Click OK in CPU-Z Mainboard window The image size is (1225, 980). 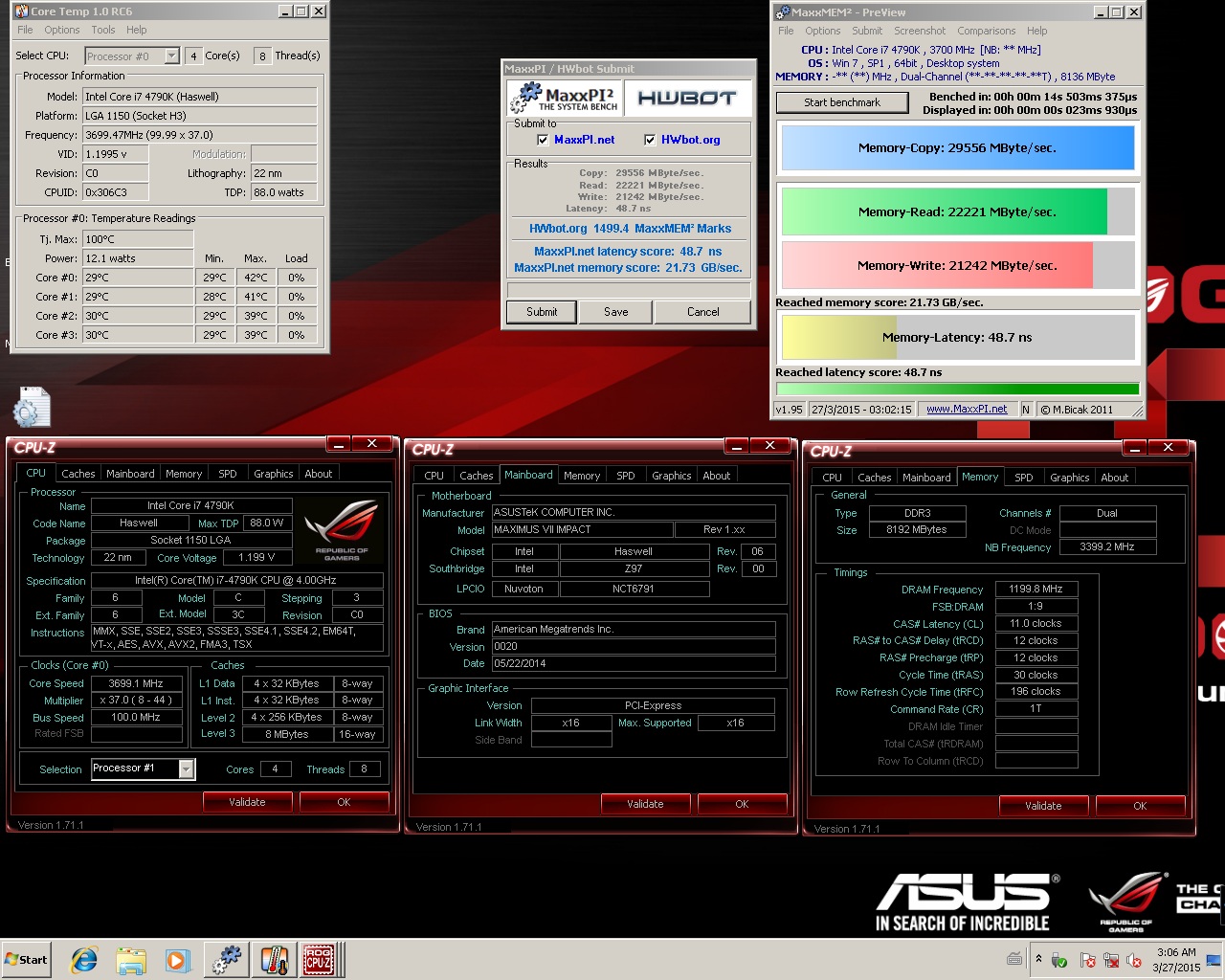click(742, 804)
